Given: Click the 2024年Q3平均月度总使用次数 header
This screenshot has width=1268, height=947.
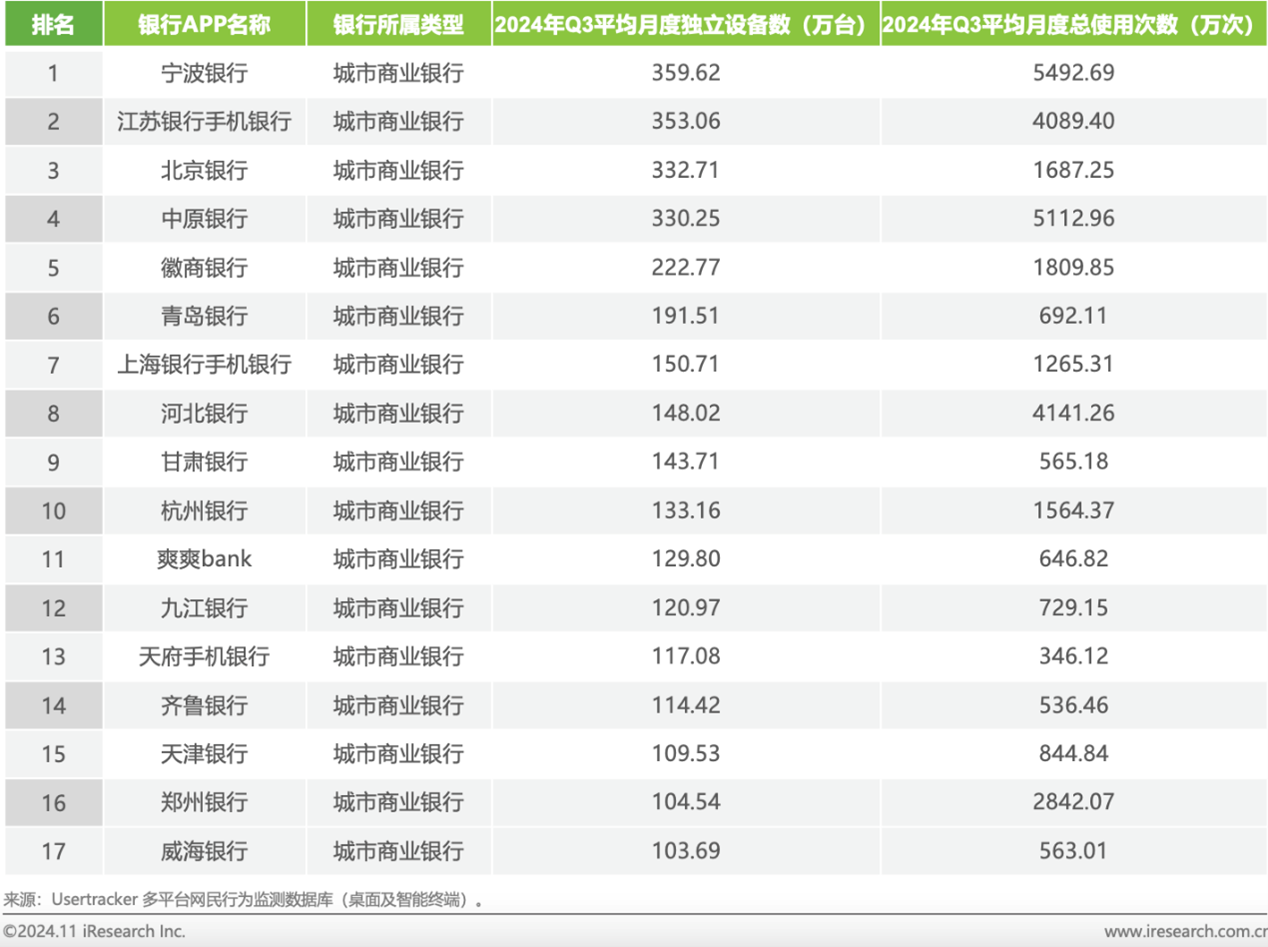Looking at the screenshot, I should click(1074, 24).
